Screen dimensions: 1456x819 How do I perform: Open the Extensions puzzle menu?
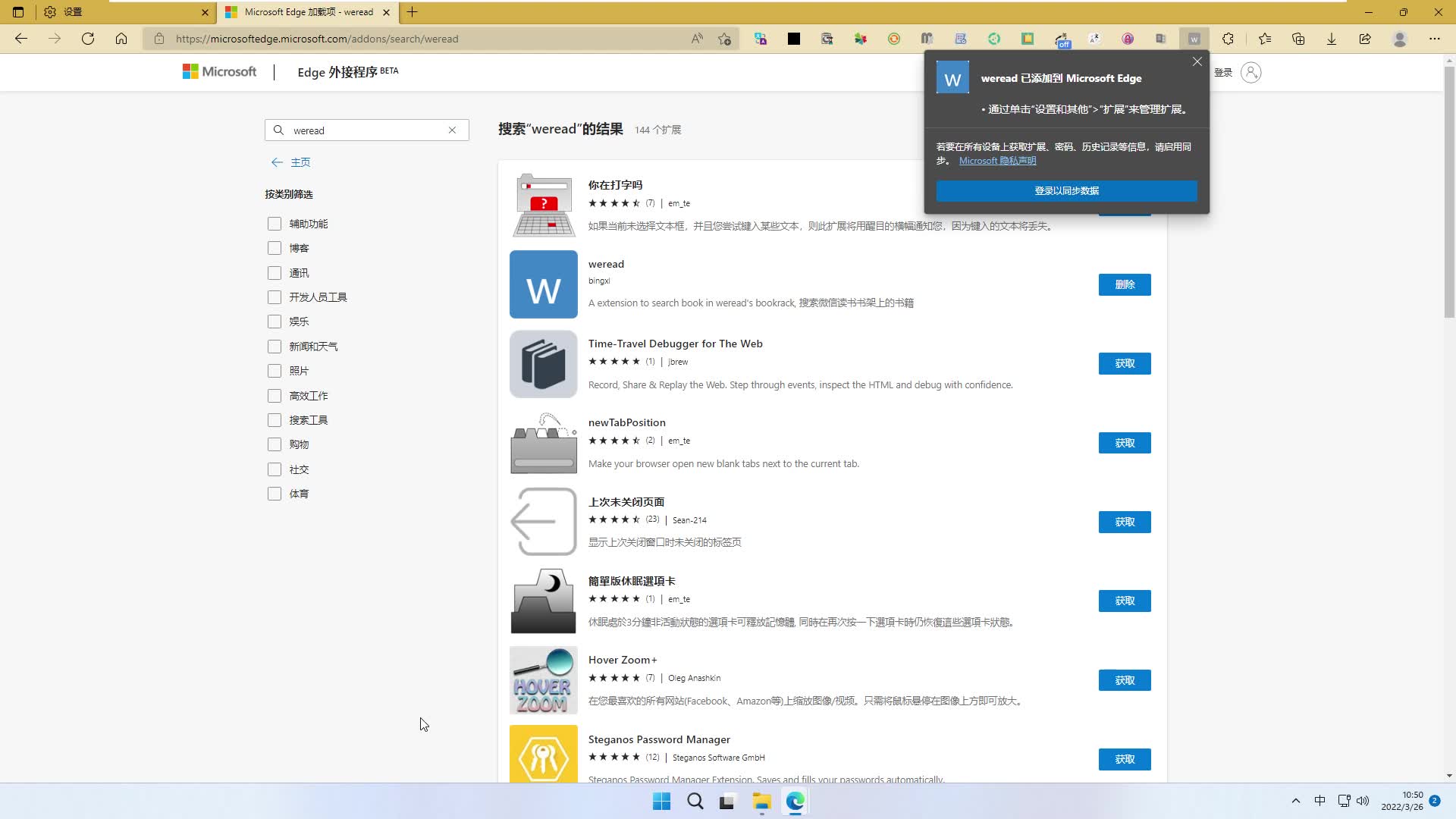pyautogui.click(x=1228, y=39)
